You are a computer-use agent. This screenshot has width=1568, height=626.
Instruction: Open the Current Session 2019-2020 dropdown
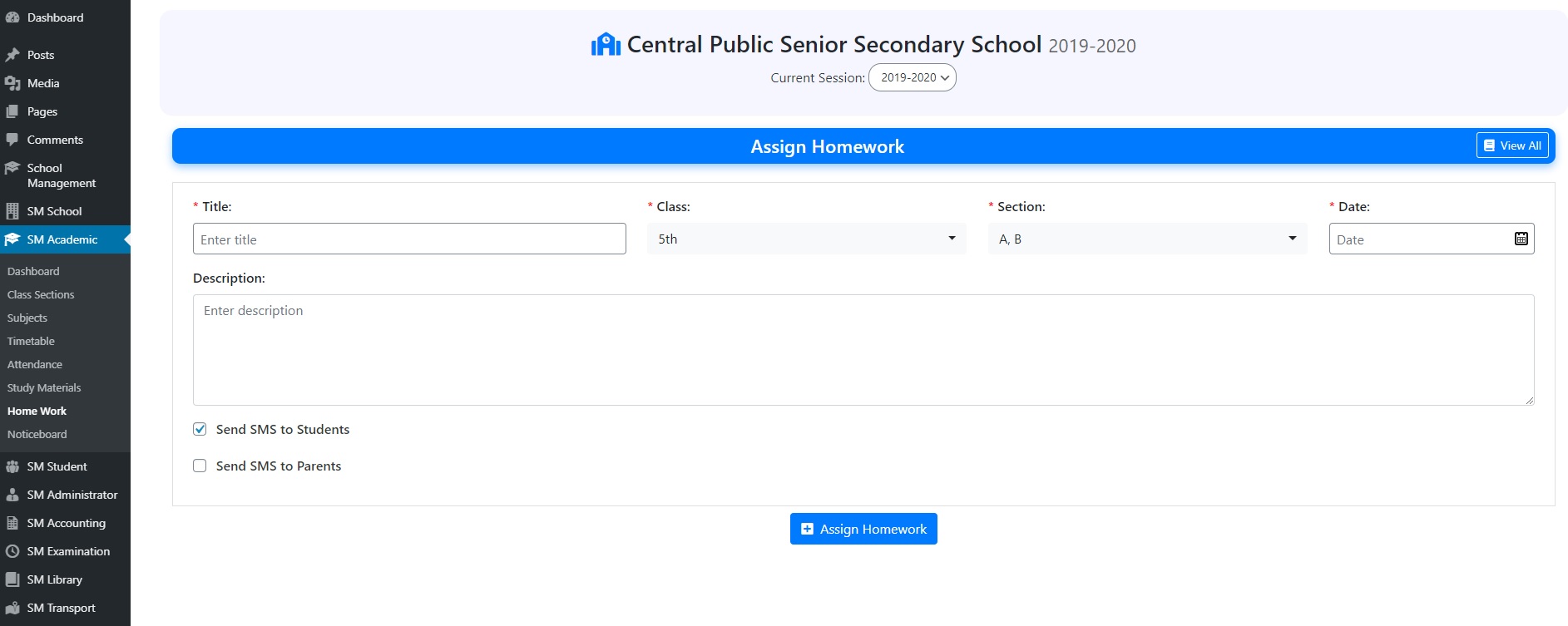(x=913, y=77)
